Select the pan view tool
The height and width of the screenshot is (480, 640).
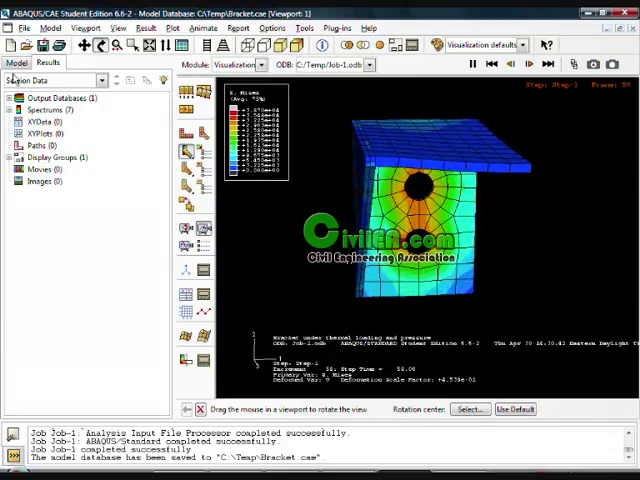pyautogui.click(x=85, y=45)
